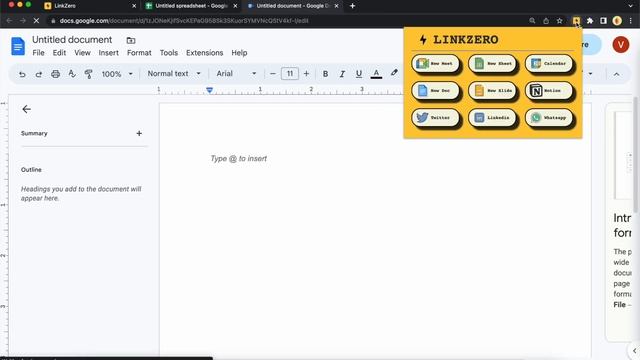
Task: Open the Normal text style dropdown
Action: pyautogui.click(x=174, y=74)
